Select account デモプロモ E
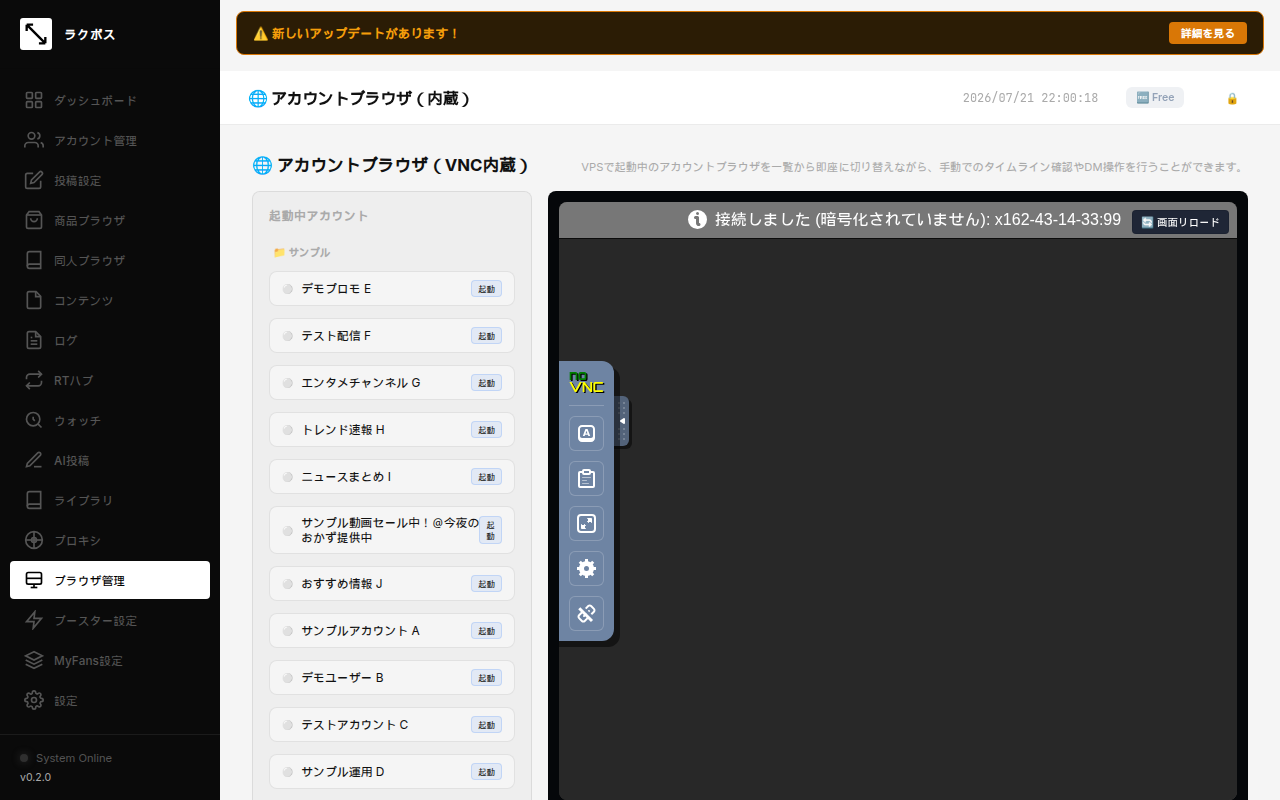This screenshot has height=800, width=1280. (x=392, y=289)
